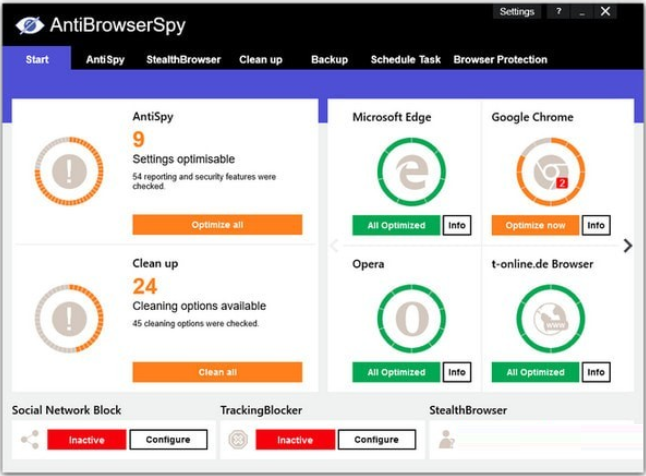
Task: Show previous browsers with left arrow
Action: click(x=334, y=246)
